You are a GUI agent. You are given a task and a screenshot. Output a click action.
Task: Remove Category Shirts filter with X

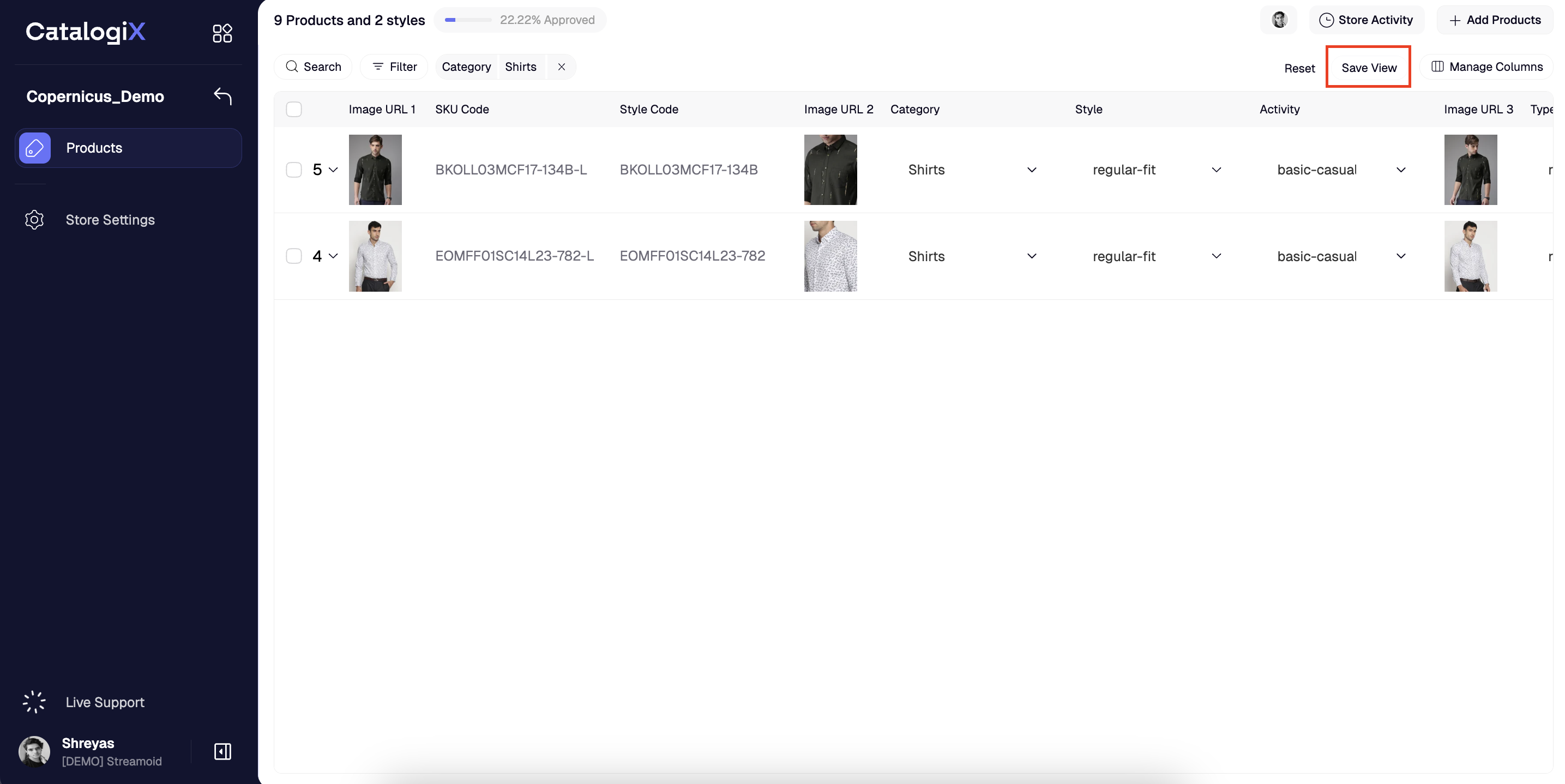[561, 67]
